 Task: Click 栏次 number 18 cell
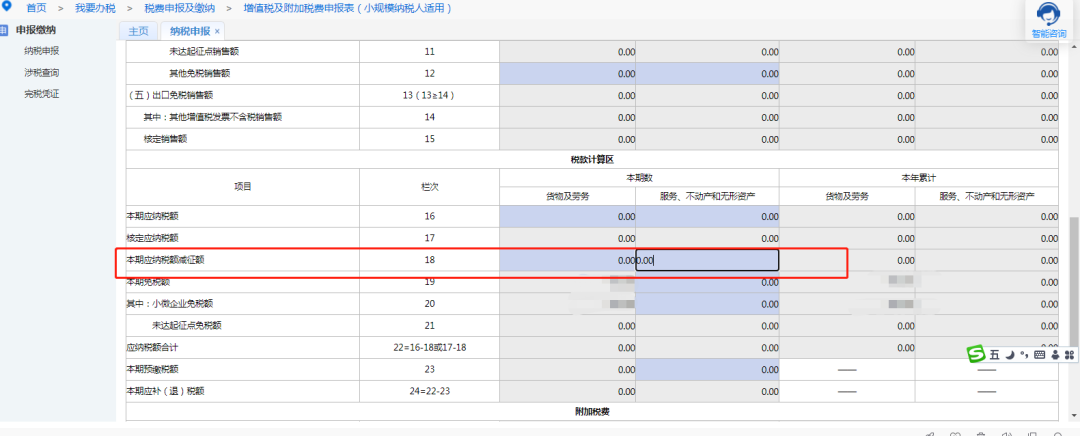(430, 260)
